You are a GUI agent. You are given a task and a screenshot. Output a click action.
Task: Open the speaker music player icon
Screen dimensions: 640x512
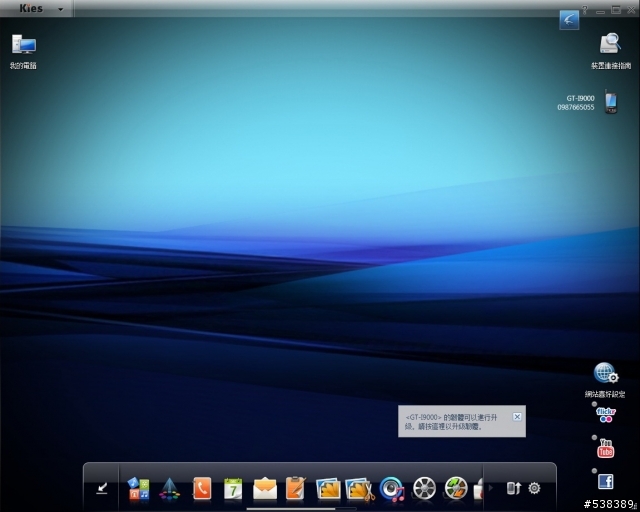click(392, 489)
